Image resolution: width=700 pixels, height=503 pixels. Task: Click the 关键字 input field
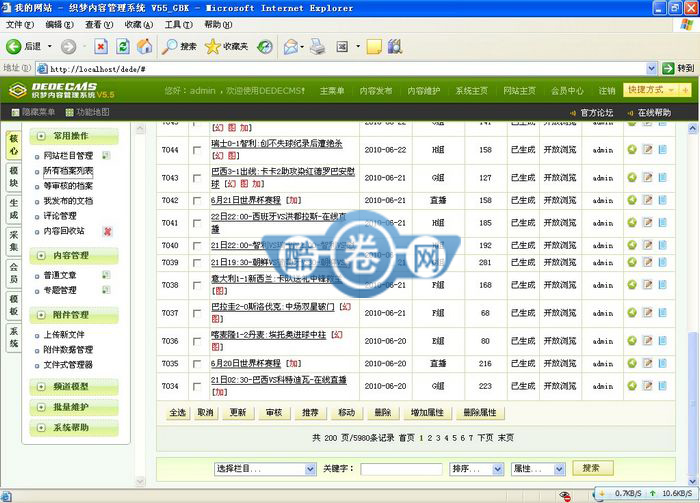pyautogui.click(x=401, y=469)
